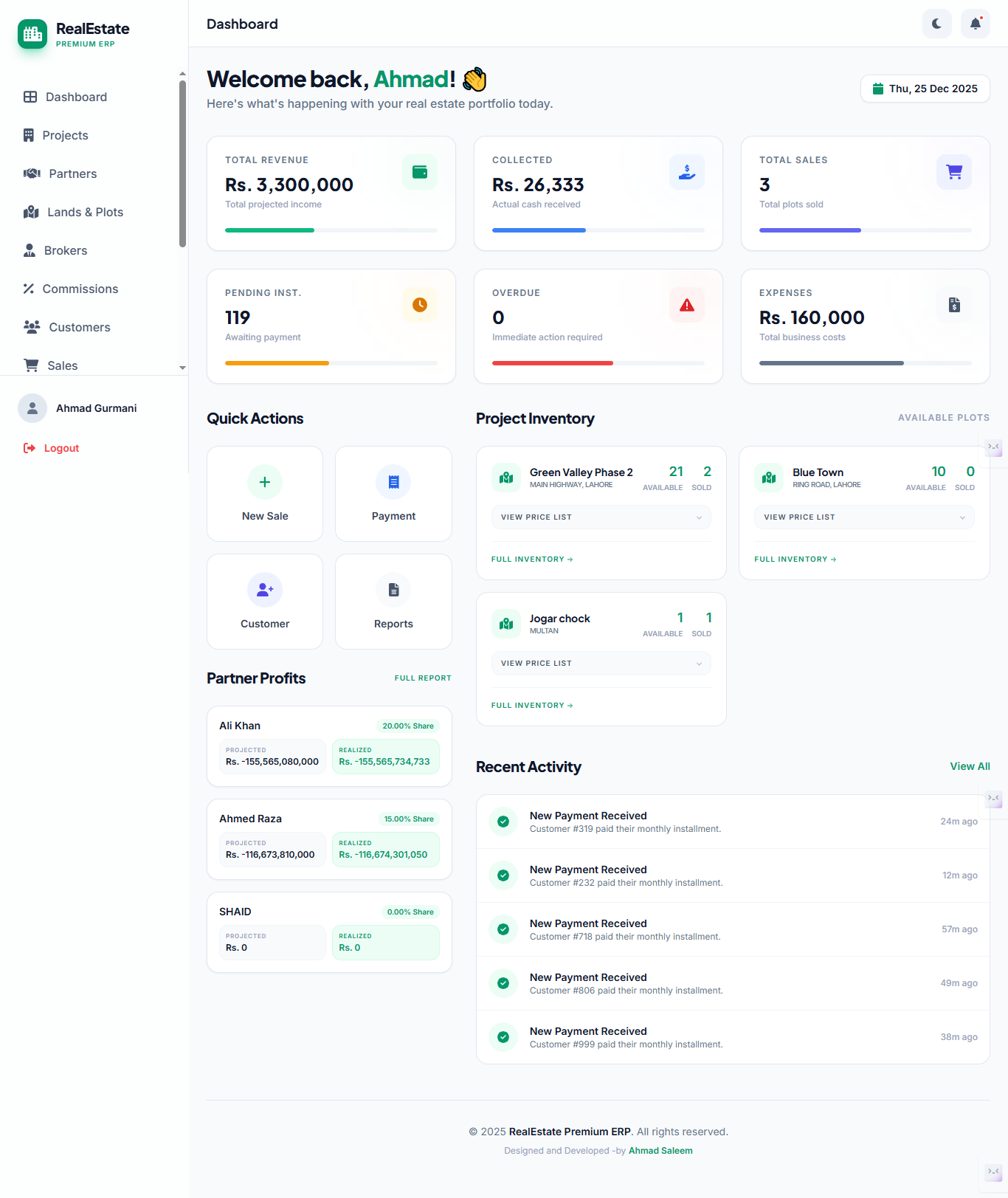Click the Ahmed Raza 15.00% Share badge

(409, 819)
